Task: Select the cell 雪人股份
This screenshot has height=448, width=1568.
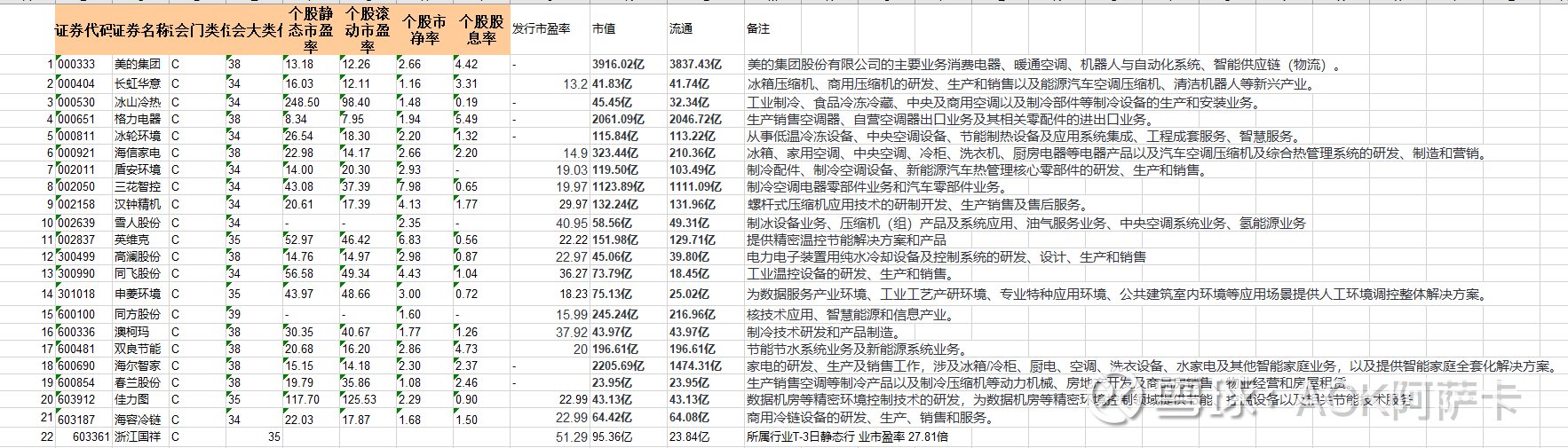Action: click(x=138, y=223)
